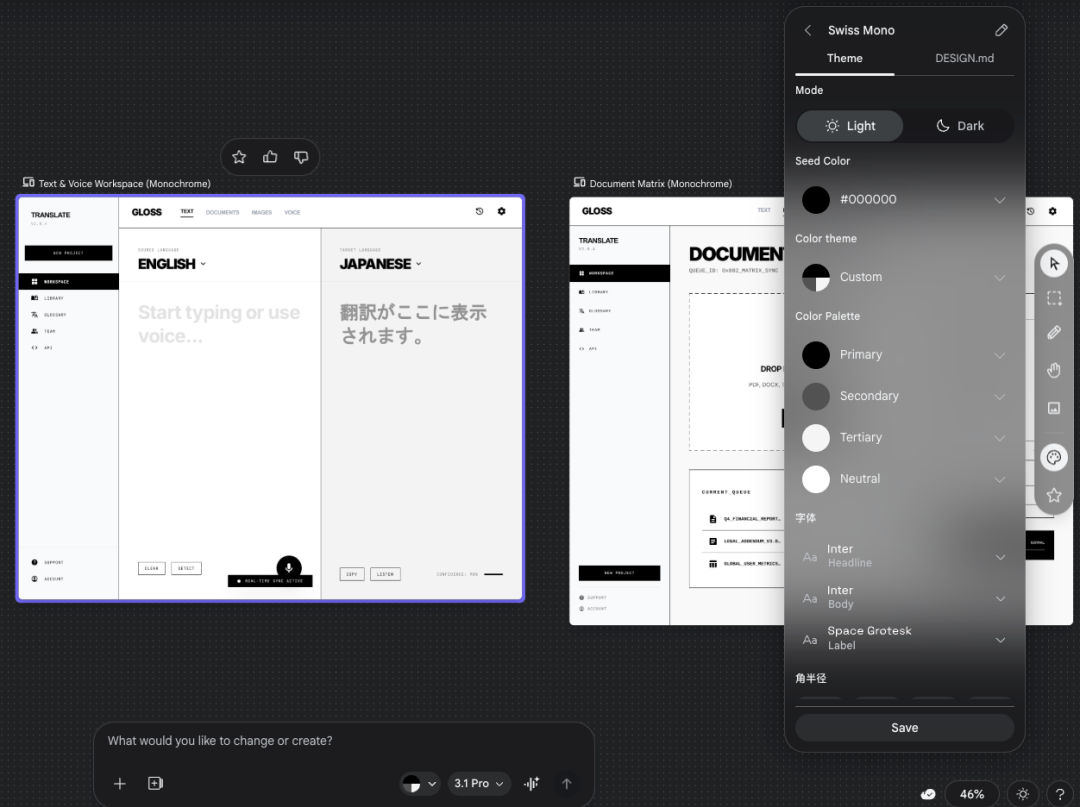The height and width of the screenshot is (807, 1080).
Task: Toggle the brightness icon near zoom level
Action: [1022, 794]
